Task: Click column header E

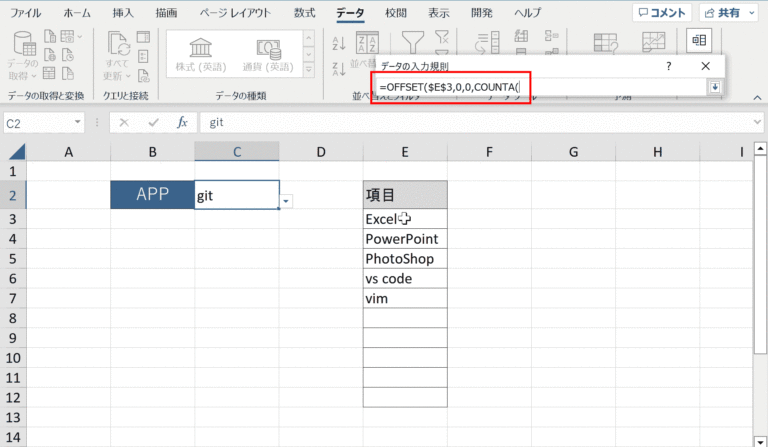Action: 404,151
